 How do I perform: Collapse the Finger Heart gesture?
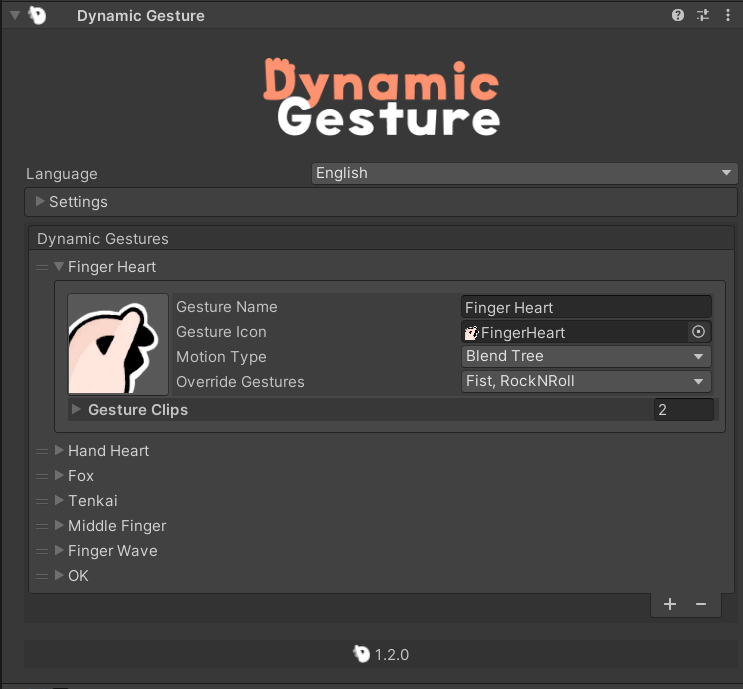point(59,267)
